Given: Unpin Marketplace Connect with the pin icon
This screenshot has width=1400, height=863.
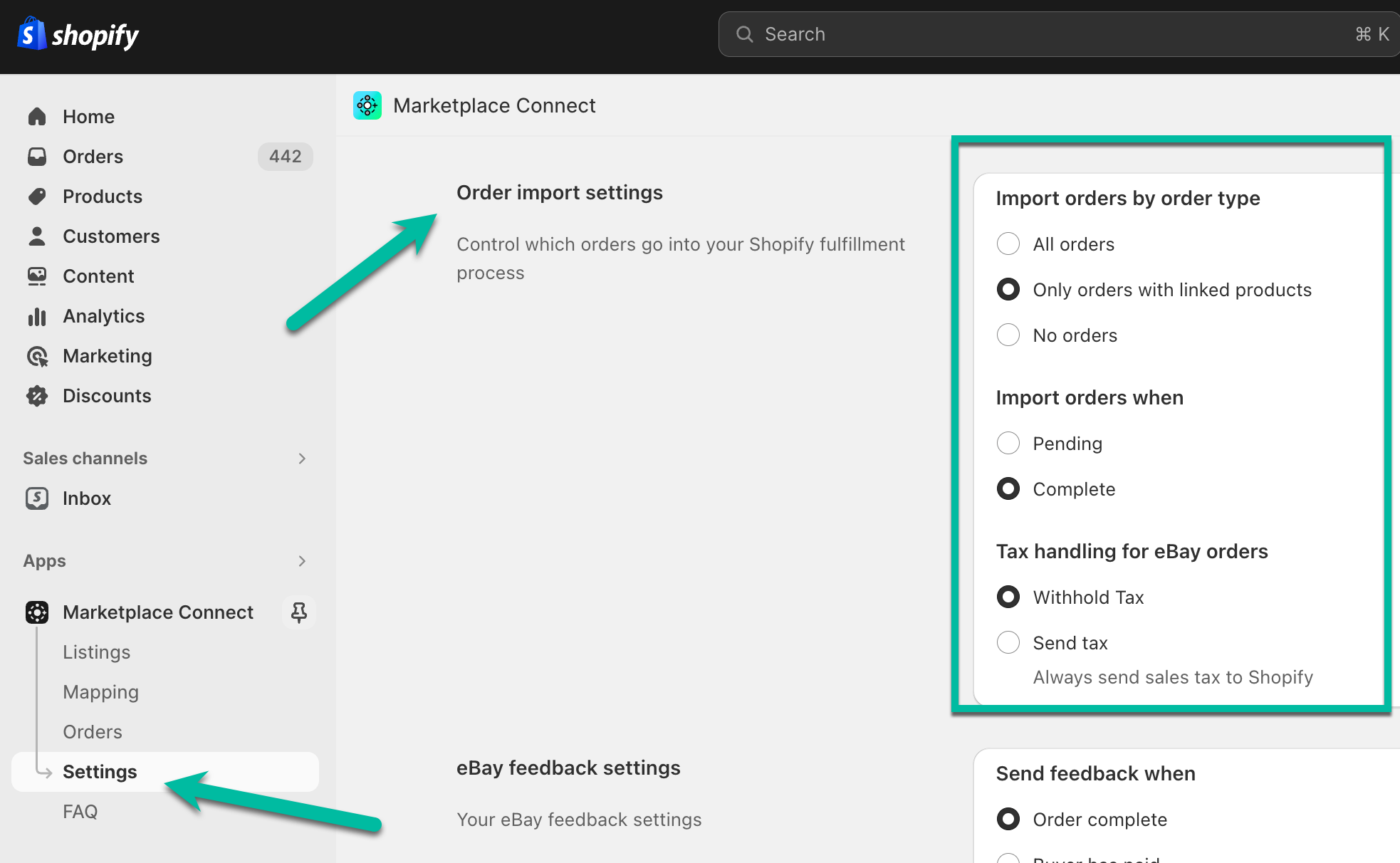Looking at the screenshot, I should tap(299, 612).
